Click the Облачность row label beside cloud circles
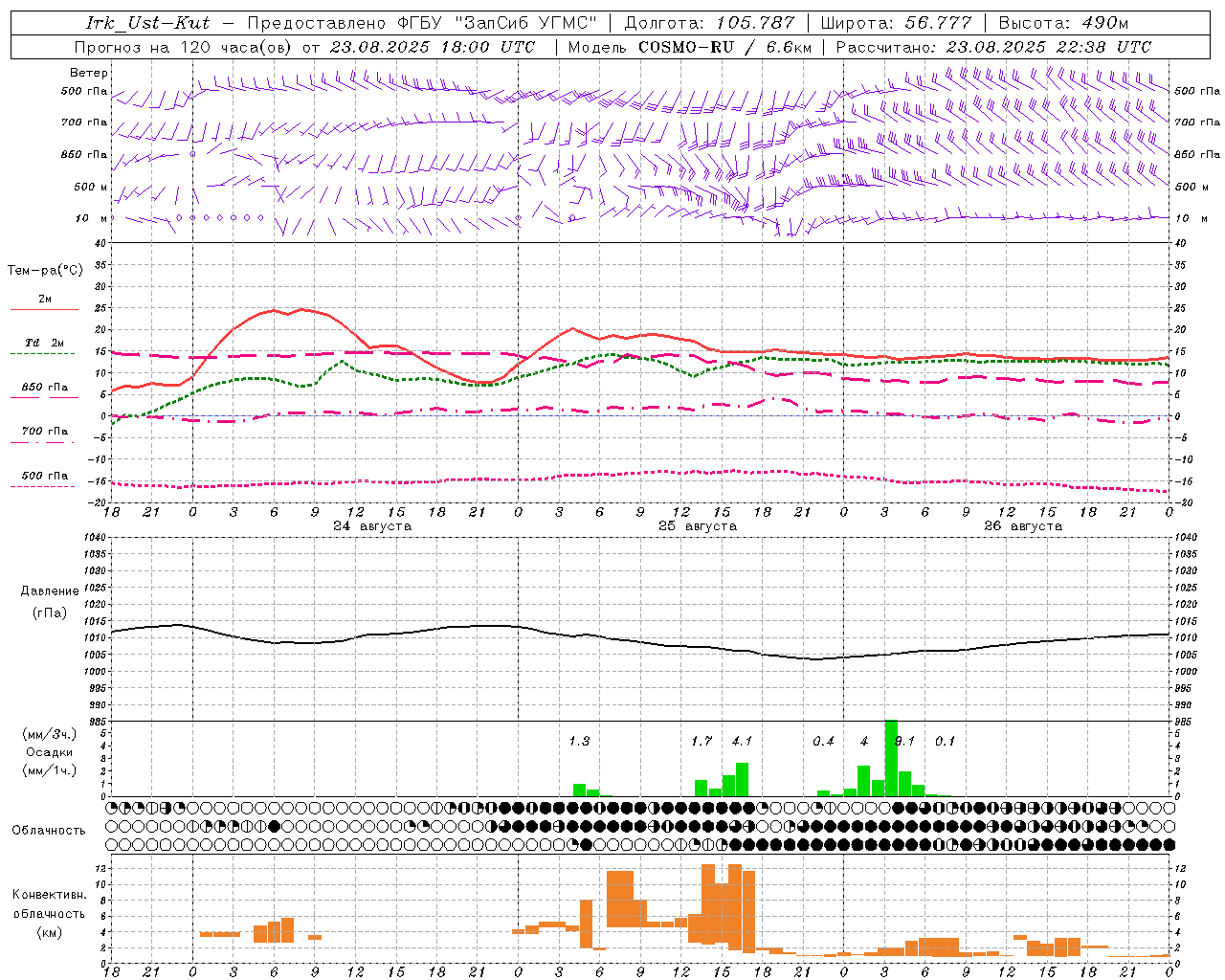This screenshot has width=1225, height=980. [x=49, y=831]
